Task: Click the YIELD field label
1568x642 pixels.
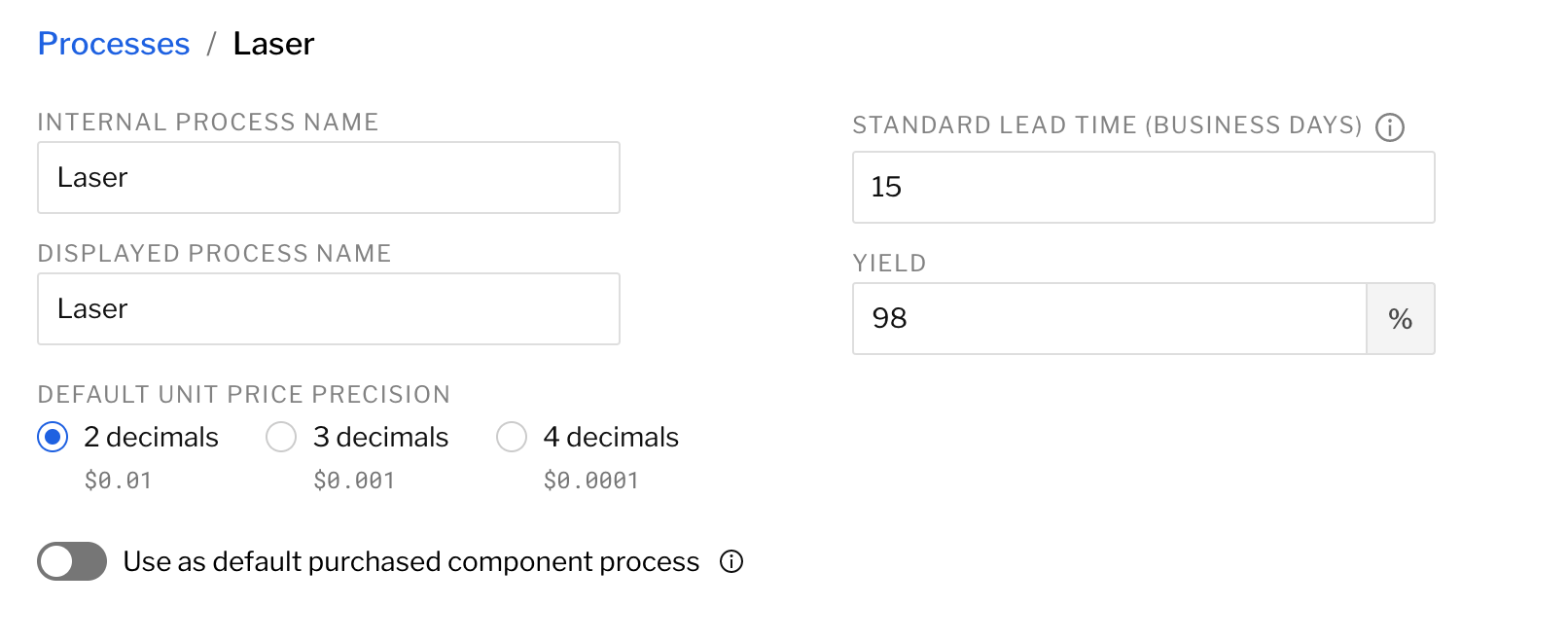Action: point(888,263)
